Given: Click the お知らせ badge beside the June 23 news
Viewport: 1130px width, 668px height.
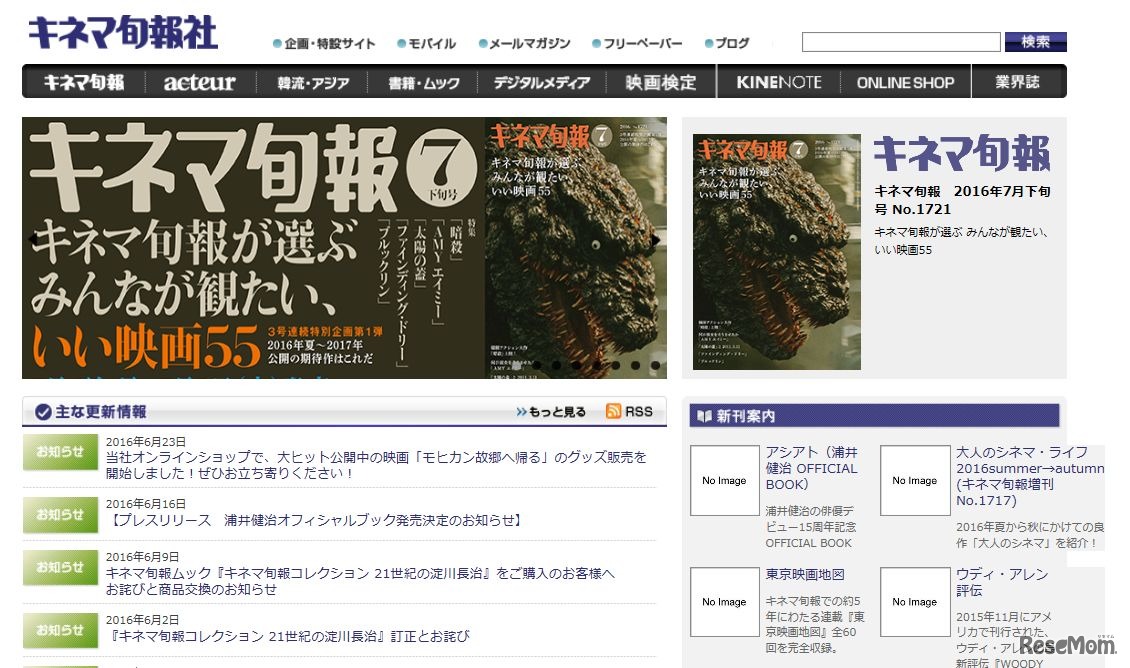Looking at the screenshot, I should (59, 452).
